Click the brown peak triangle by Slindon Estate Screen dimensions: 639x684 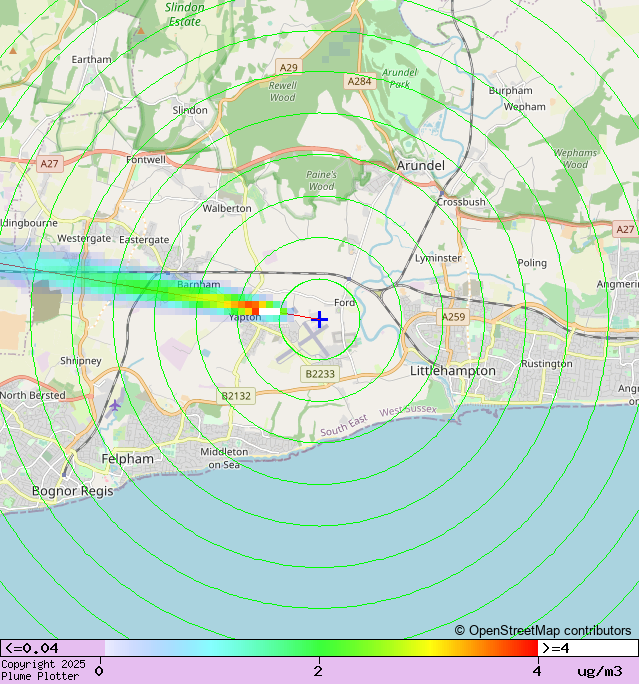click(x=140, y=31)
